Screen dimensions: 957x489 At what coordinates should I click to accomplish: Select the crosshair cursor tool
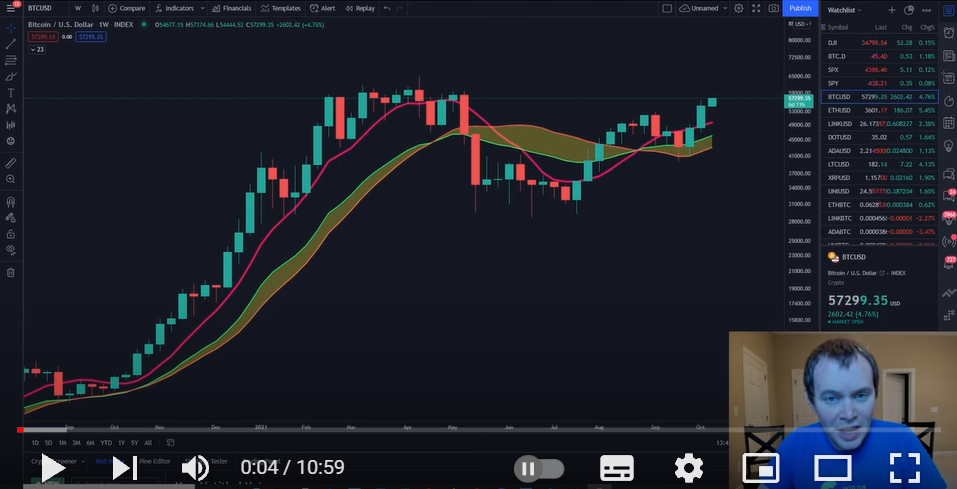click(10, 28)
